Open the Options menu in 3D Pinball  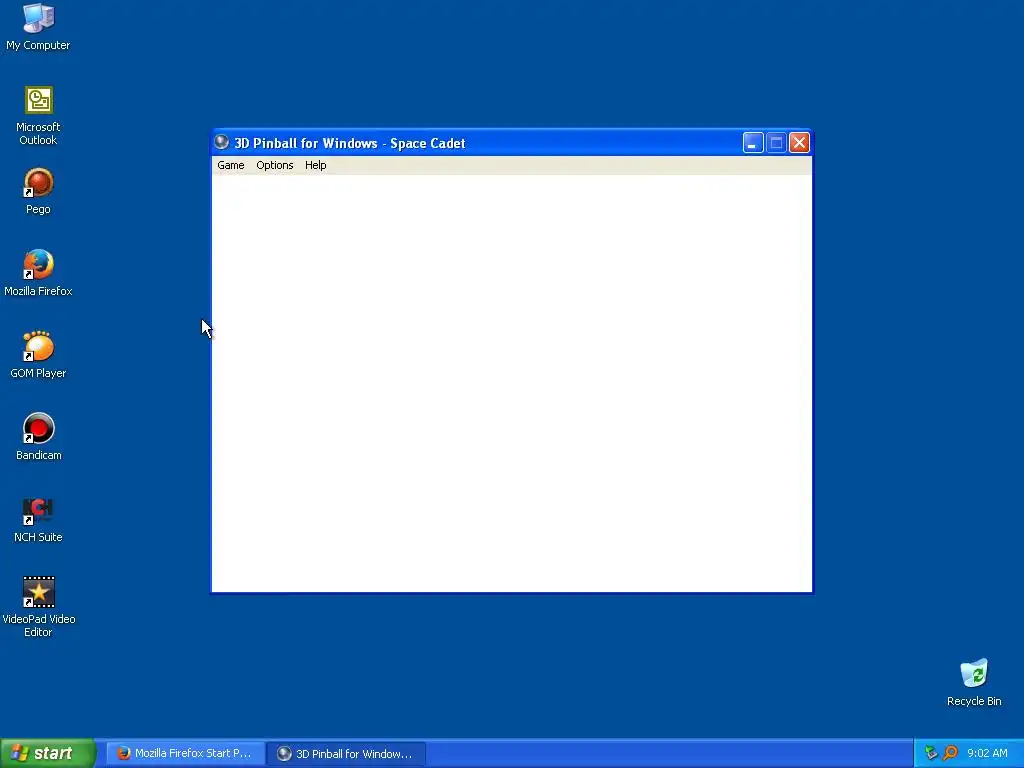tap(274, 165)
